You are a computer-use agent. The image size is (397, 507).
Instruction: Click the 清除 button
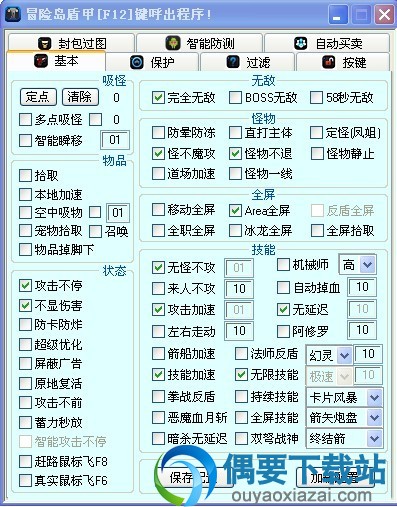point(80,97)
